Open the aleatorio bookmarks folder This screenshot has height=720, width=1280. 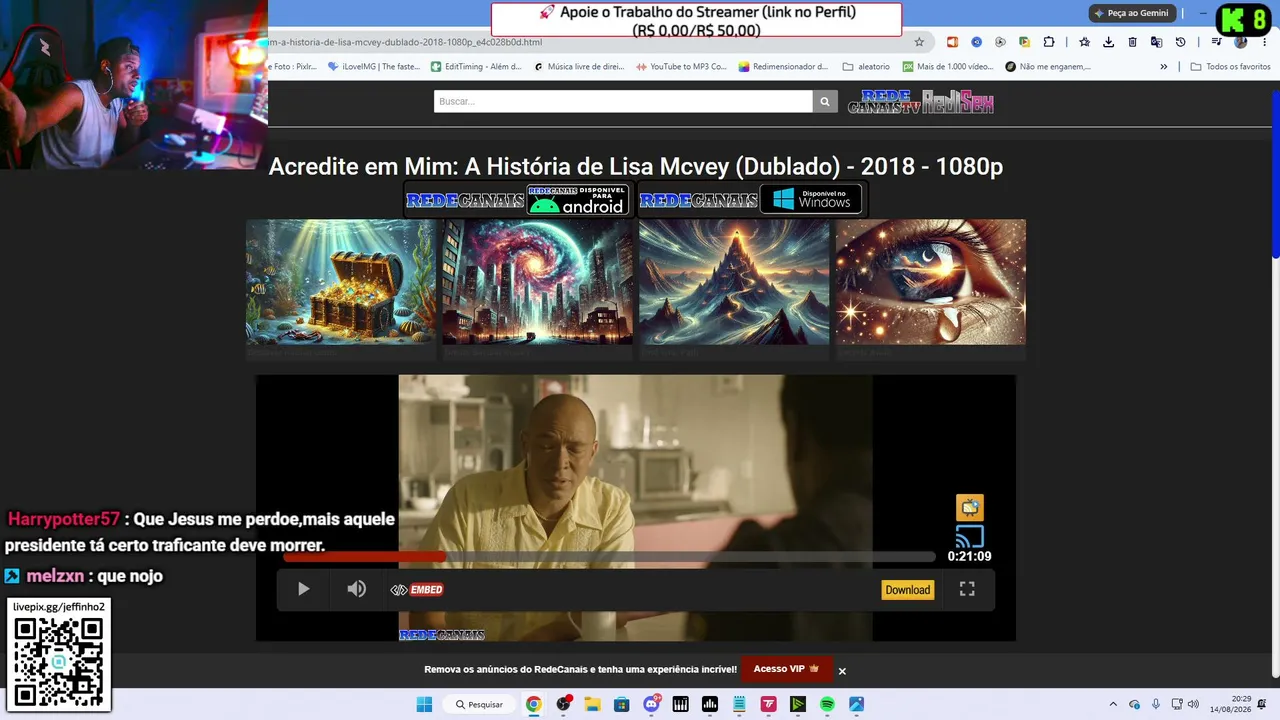[x=866, y=67]
